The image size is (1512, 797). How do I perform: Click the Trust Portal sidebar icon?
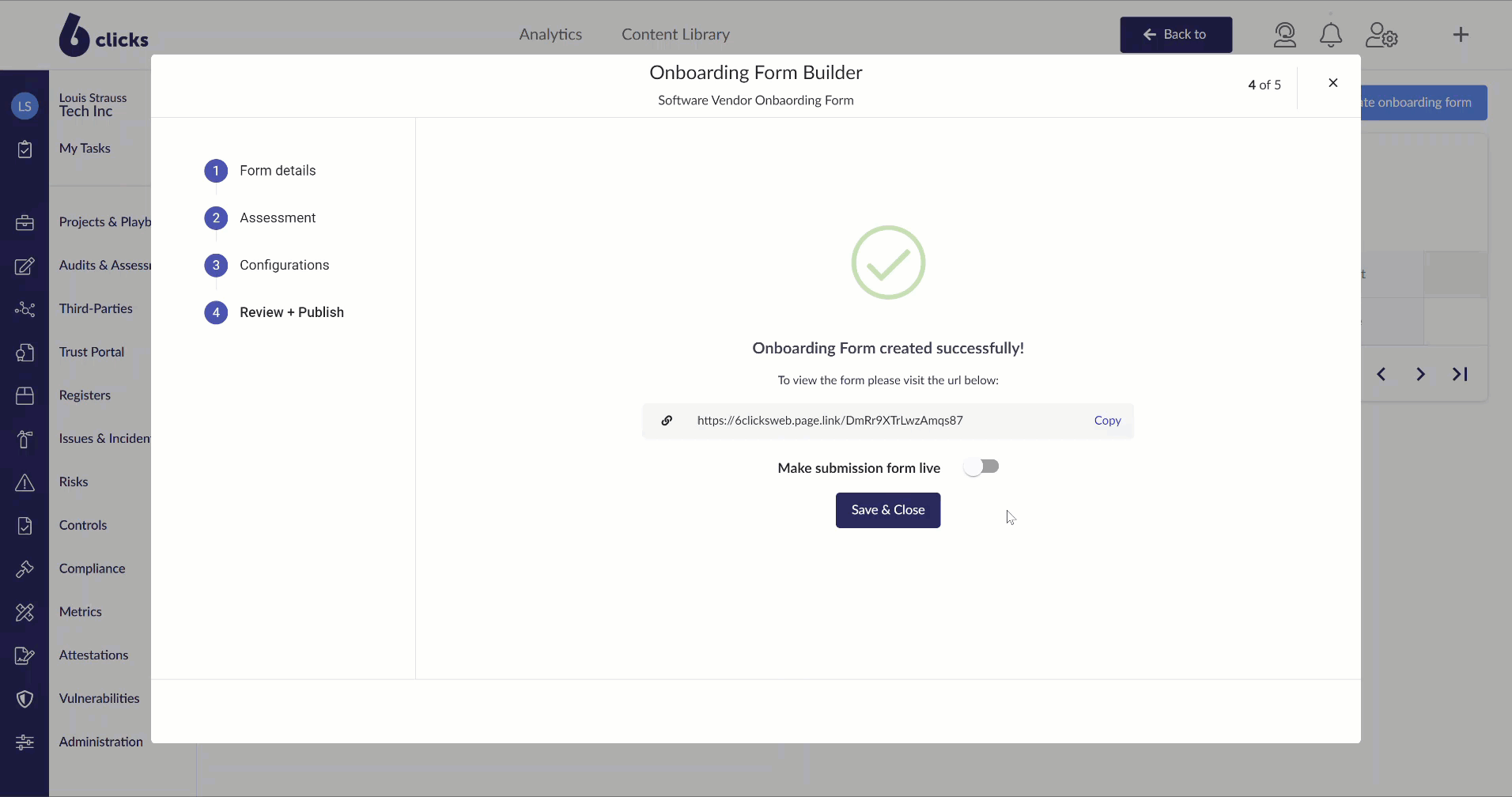pyautogui.click(x=25, y=353)
